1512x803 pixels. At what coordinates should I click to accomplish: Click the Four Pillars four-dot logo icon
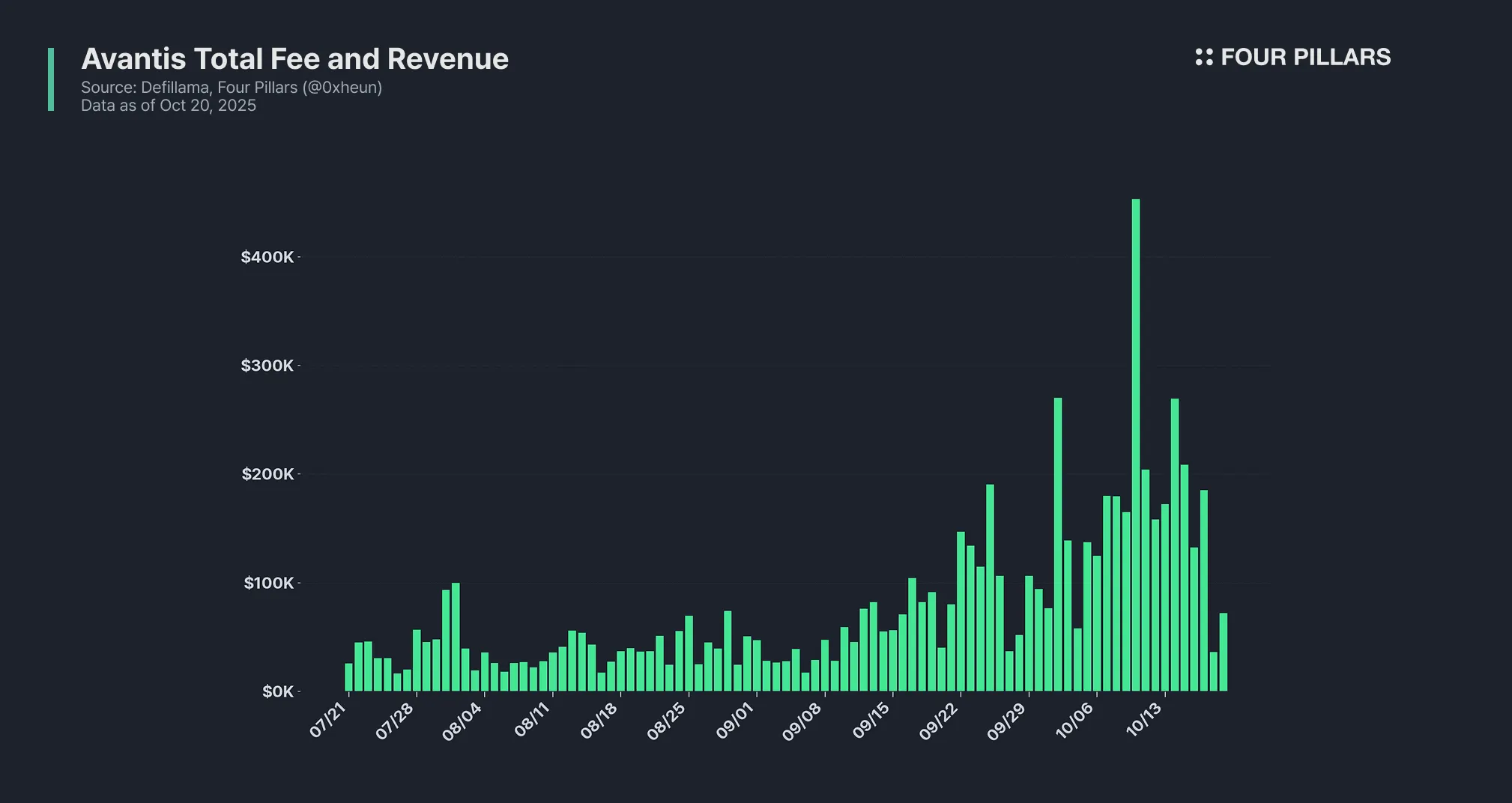click(x=1203, y=57)
